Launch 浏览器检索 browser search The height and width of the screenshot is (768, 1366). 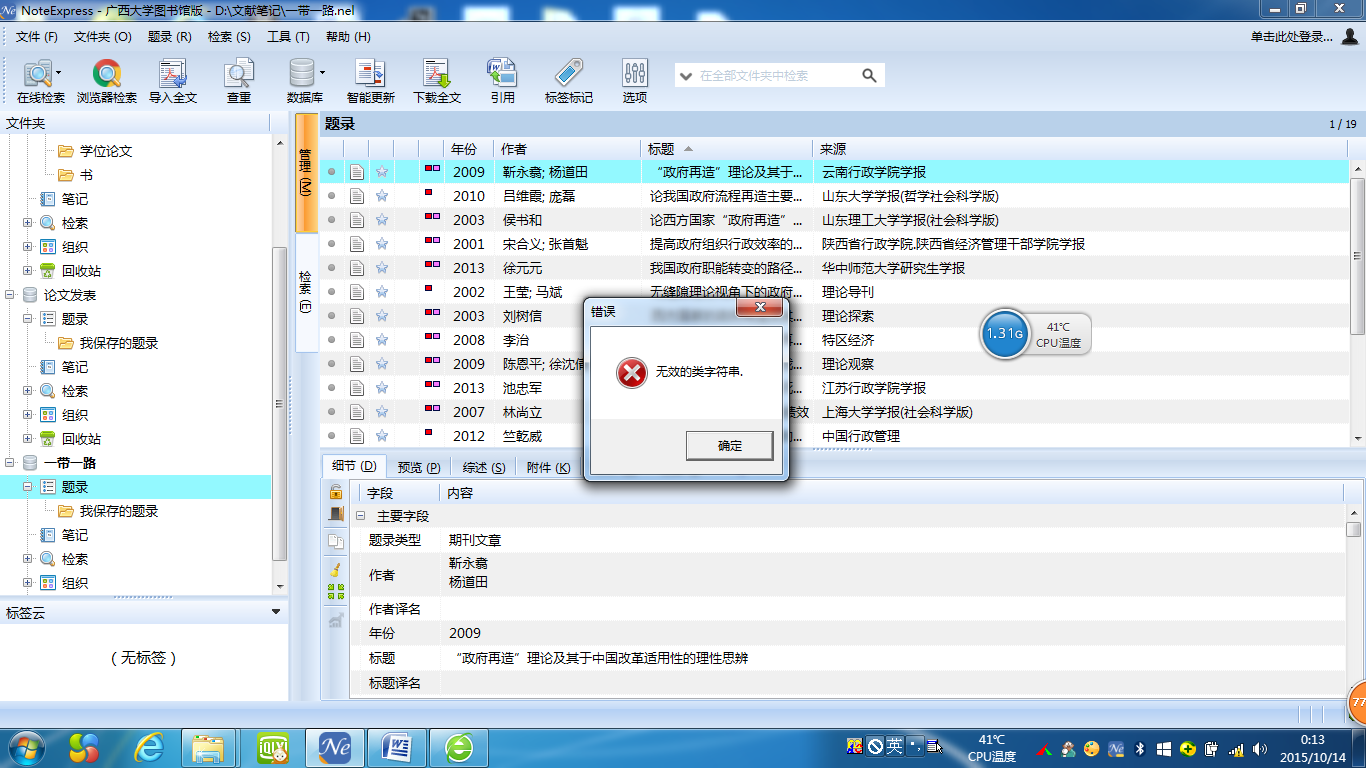[107, 82]
